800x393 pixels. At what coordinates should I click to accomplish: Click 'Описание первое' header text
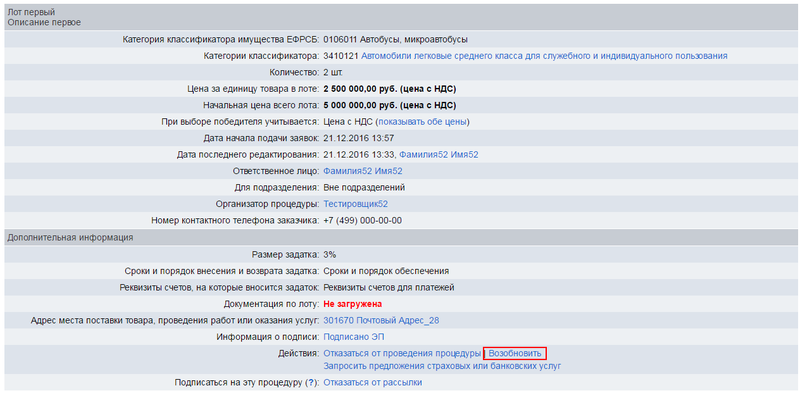pos(44,22)
